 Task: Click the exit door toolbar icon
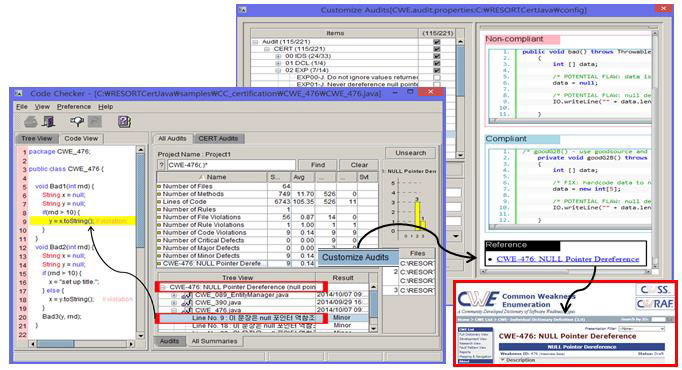click(x=48, y=122)
